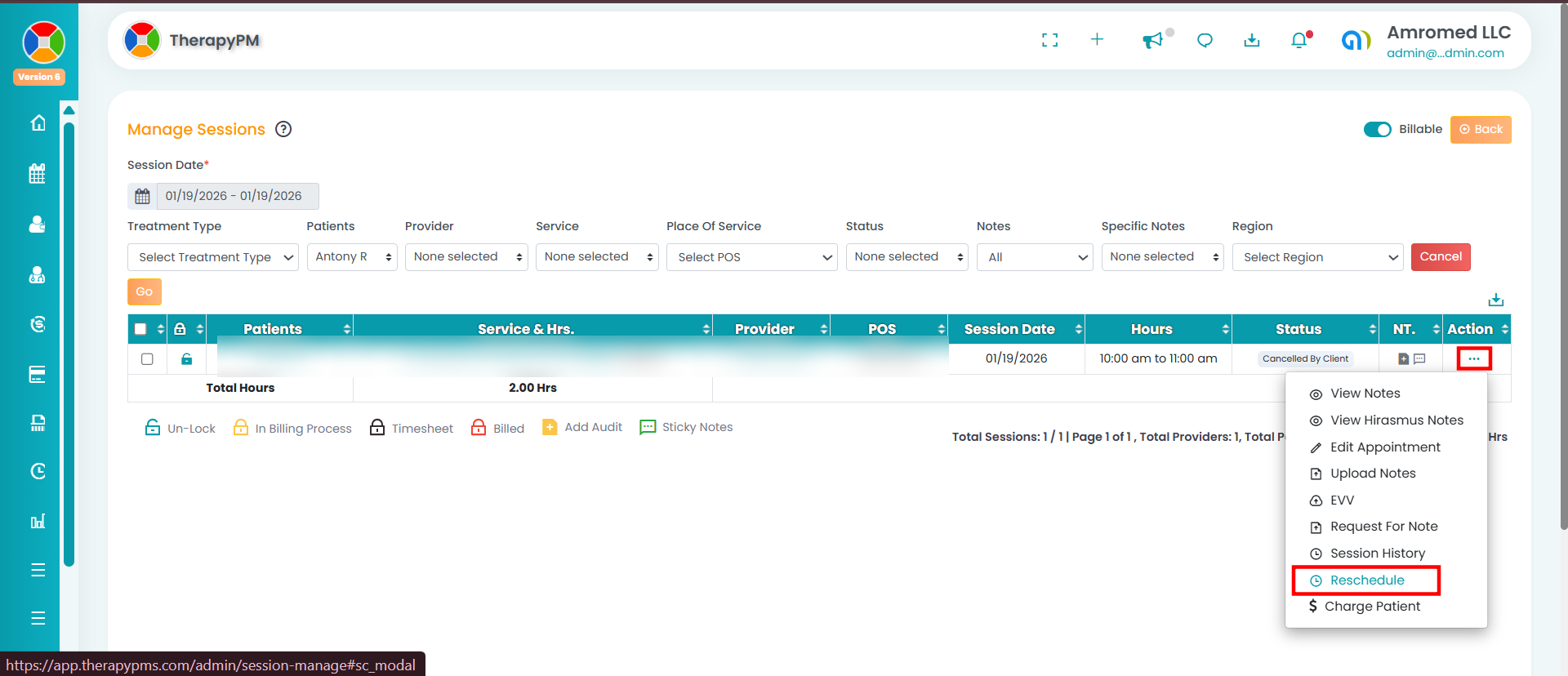This screenshot has width=1568, height=676.
Task: Click the export download icon above the table
Action: click(x=1496, y=300)
